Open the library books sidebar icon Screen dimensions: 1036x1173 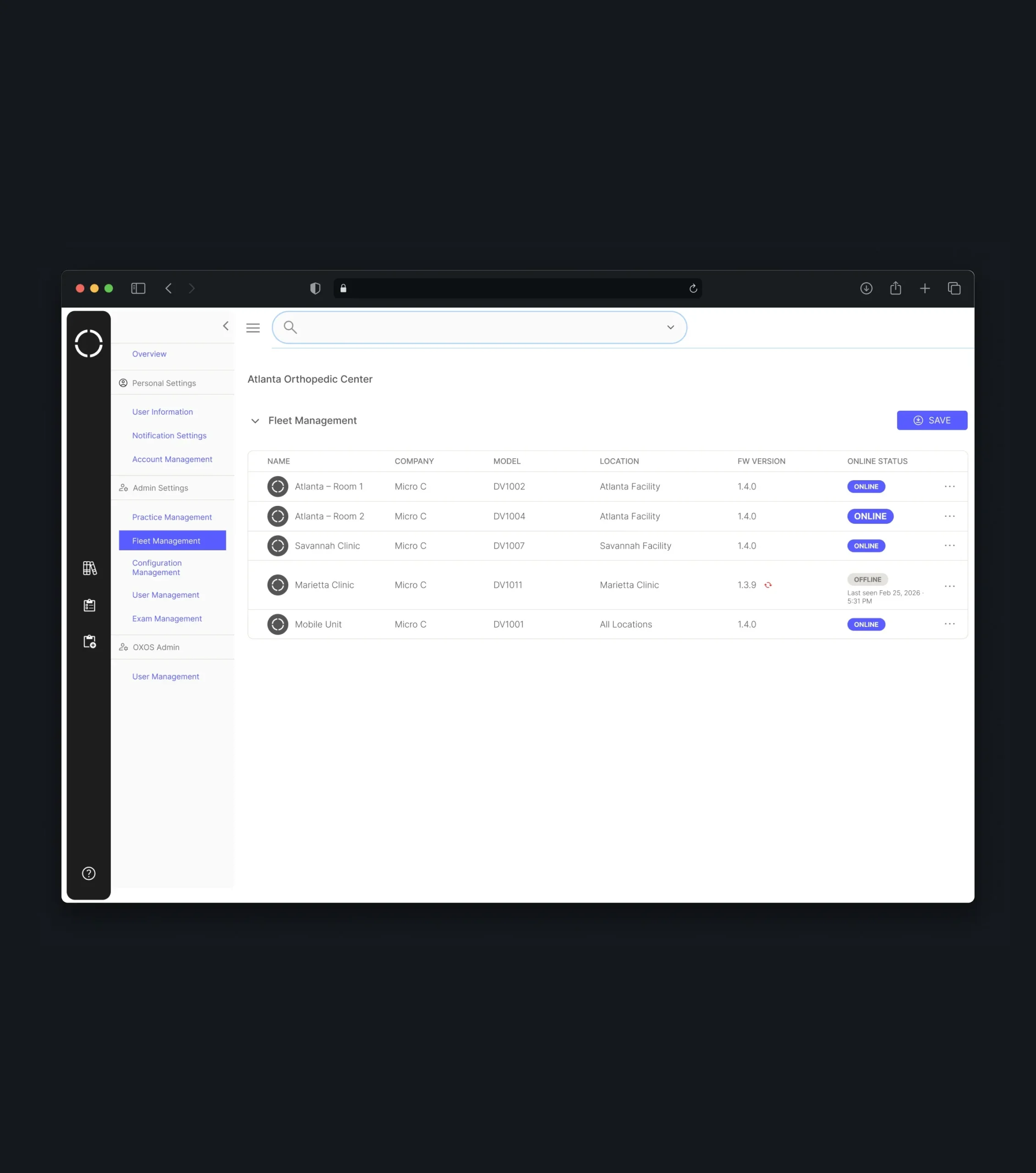click(89, 568)
